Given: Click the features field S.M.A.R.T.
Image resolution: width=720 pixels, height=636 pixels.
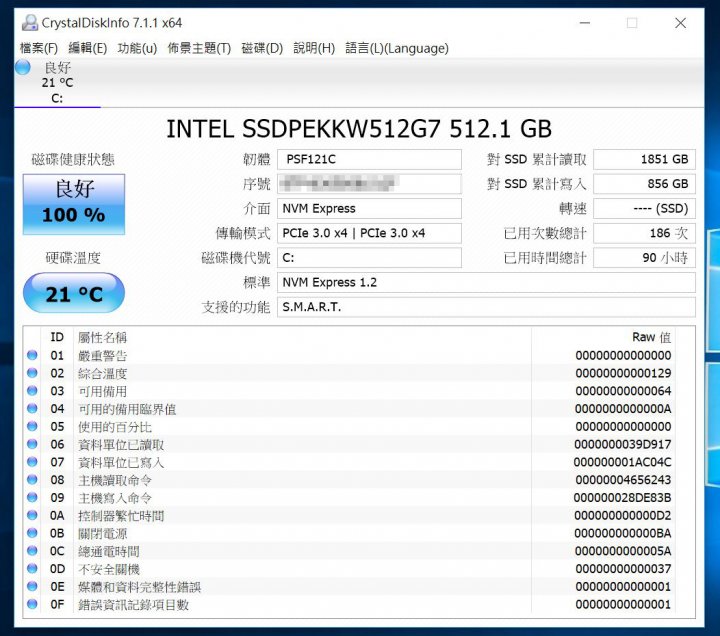Looking at the screenshot, I should point(486,307).
